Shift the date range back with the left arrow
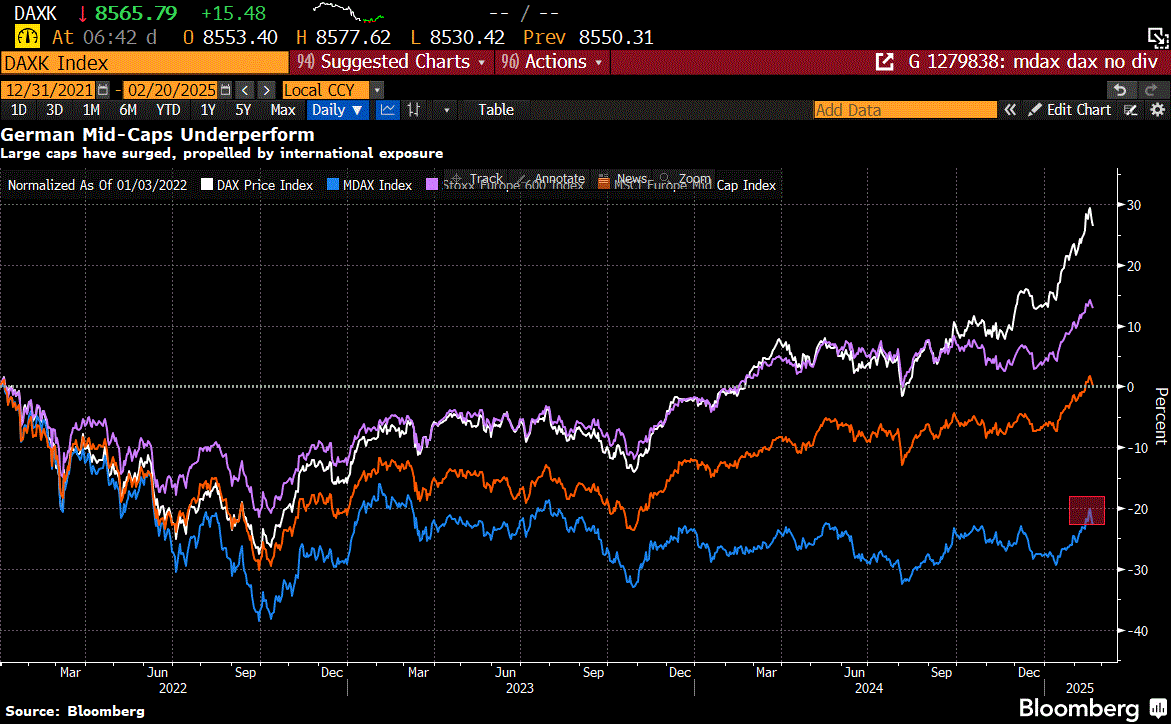1171x724 pixels. tap(245, 90)
